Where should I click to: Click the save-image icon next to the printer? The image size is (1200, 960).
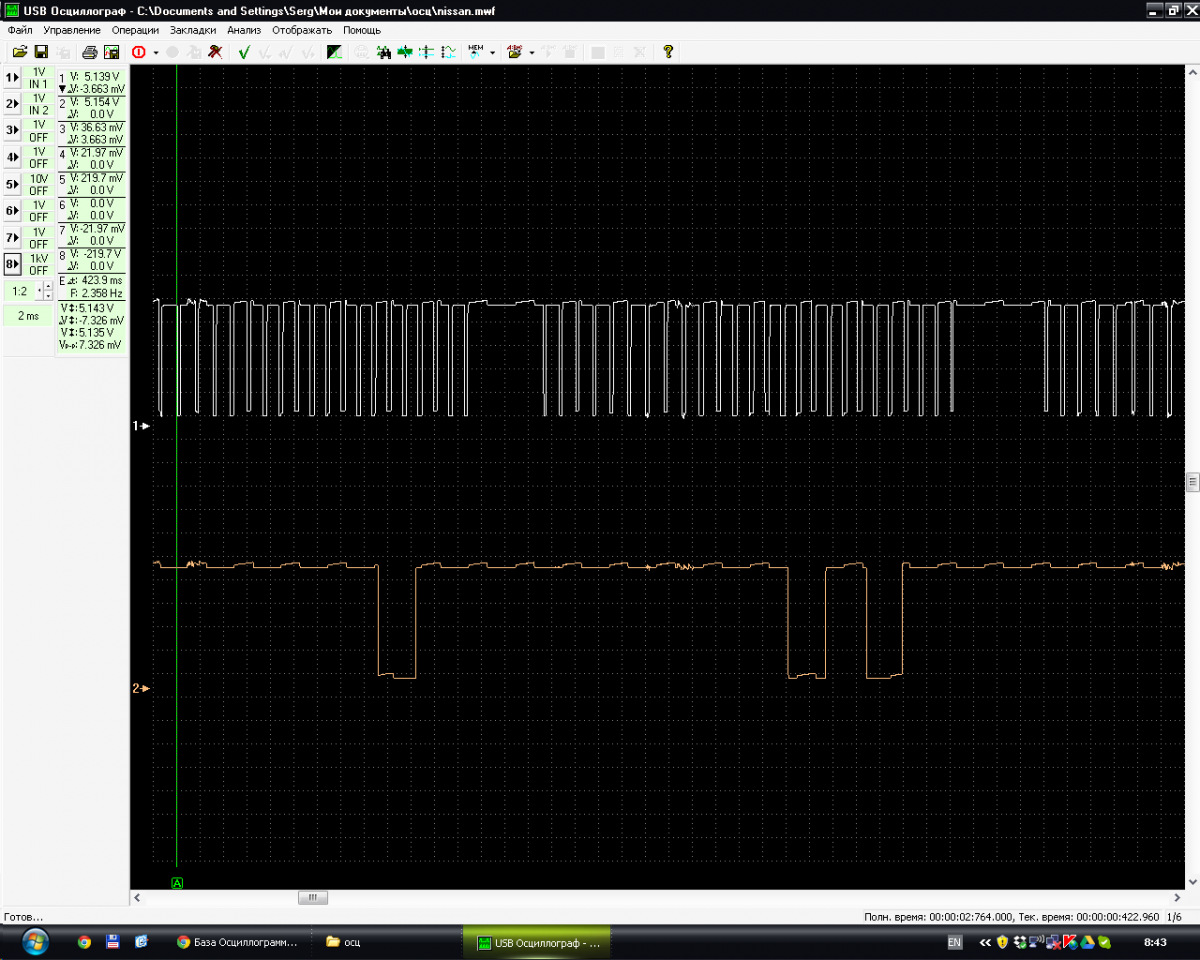[x=111, y=51]
